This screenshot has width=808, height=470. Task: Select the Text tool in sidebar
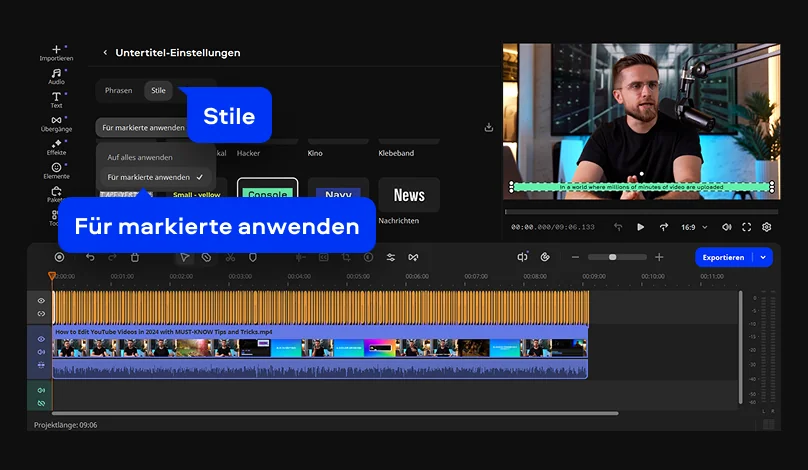(x=56, y=99)
